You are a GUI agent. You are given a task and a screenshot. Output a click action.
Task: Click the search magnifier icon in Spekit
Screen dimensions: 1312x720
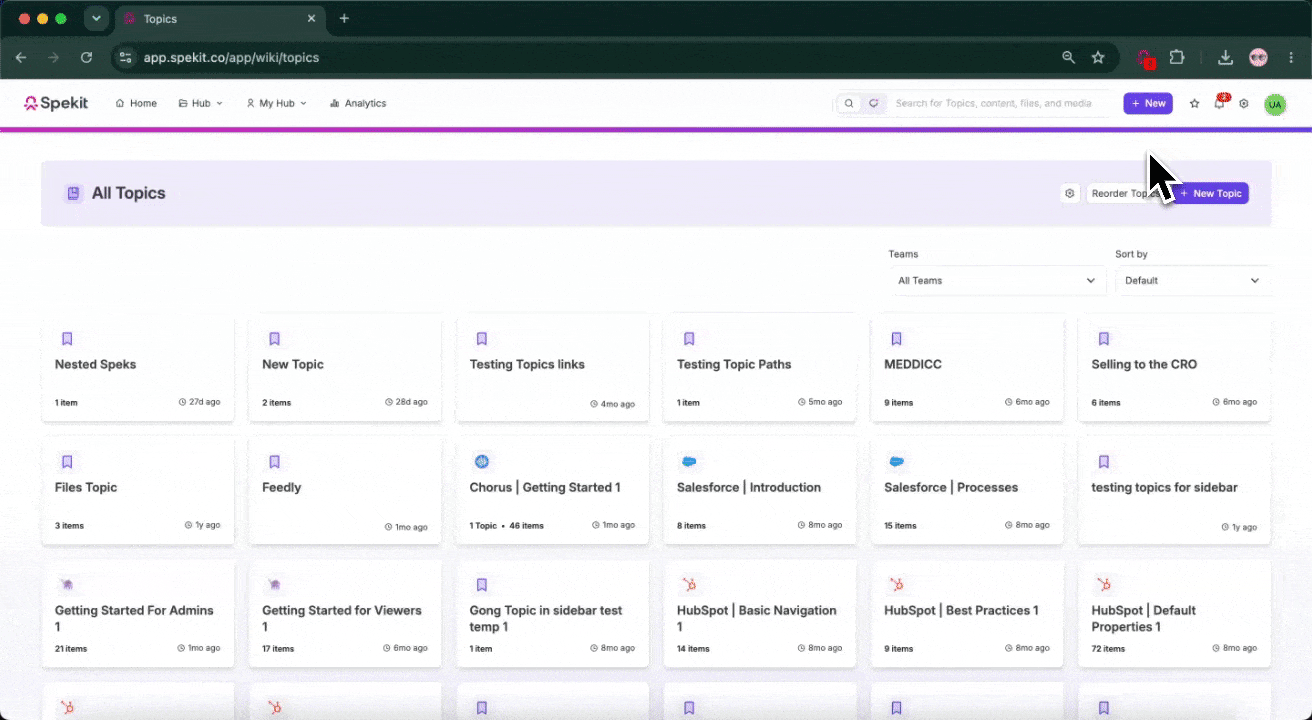[x=849, y=103]
